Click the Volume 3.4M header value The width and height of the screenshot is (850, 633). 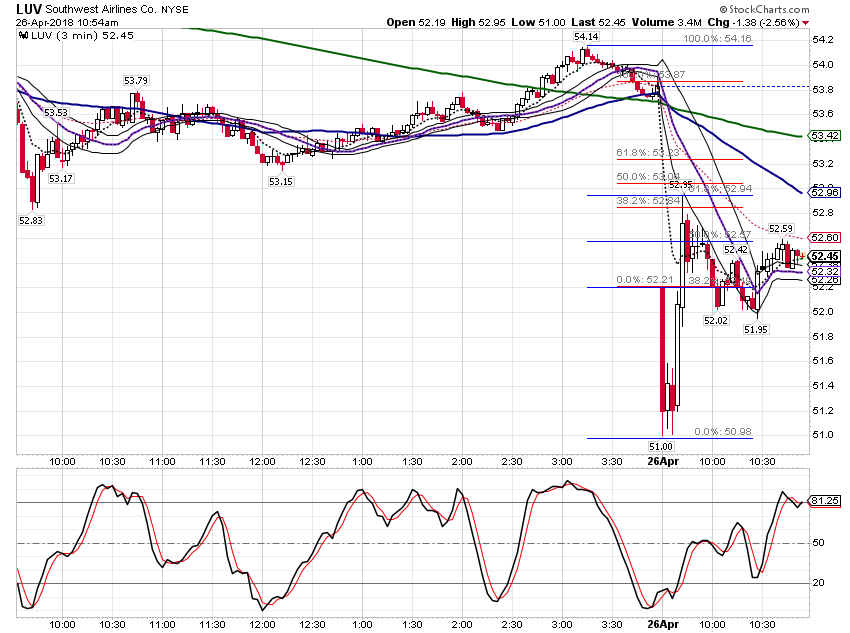(x=666, y=22)
